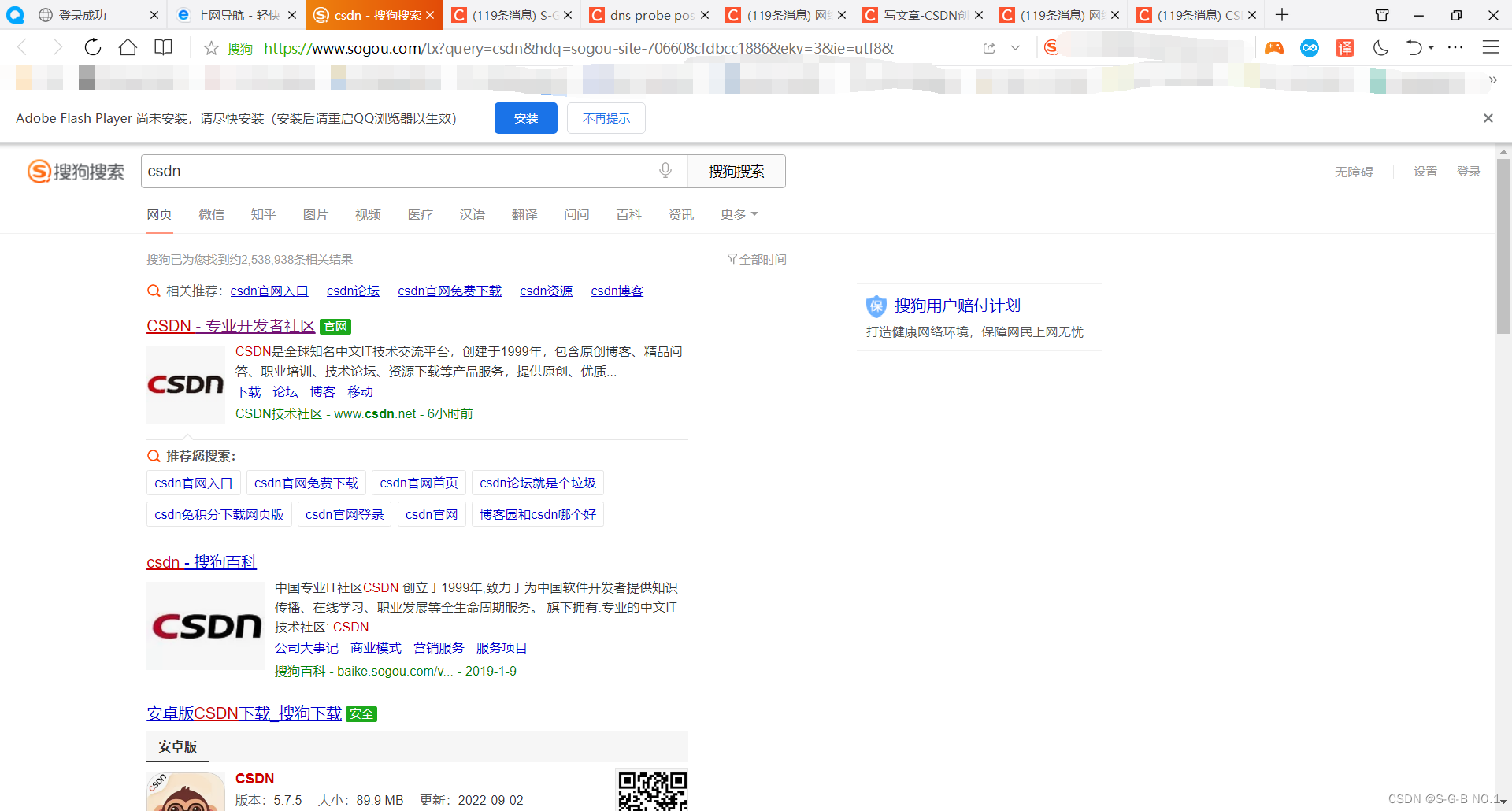
Task: Open new tab with plus icon
Action: tap(1282, 15)
